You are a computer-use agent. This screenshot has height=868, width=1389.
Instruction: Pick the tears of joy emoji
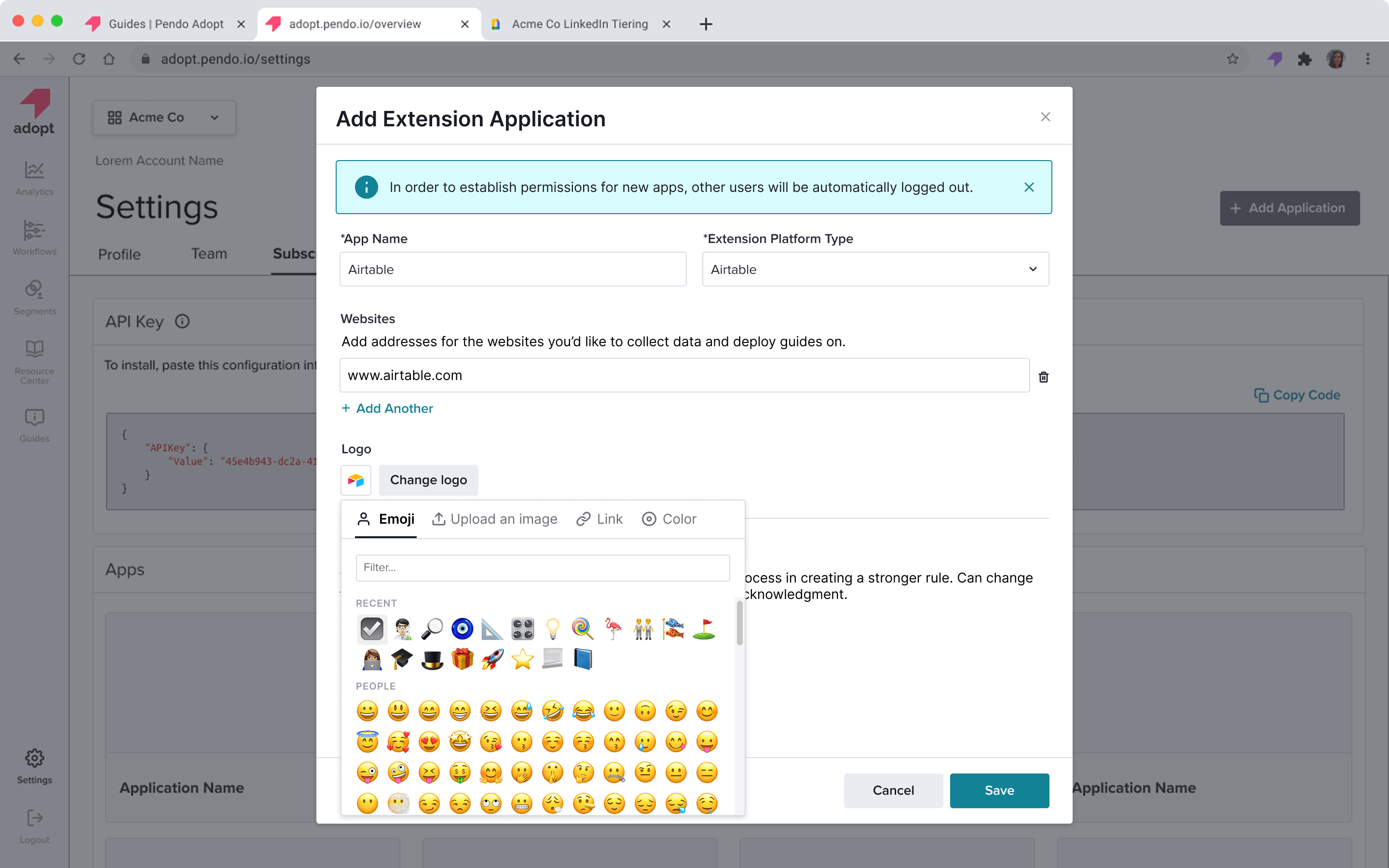[583, 711]
